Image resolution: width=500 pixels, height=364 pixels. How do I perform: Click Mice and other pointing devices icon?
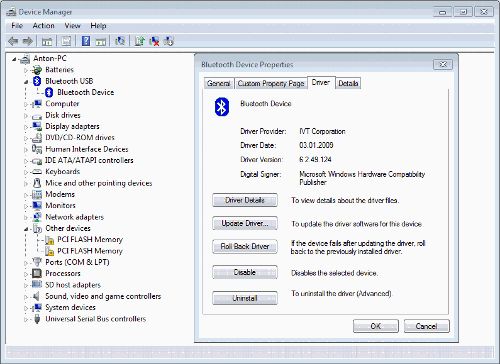(37, 183)
